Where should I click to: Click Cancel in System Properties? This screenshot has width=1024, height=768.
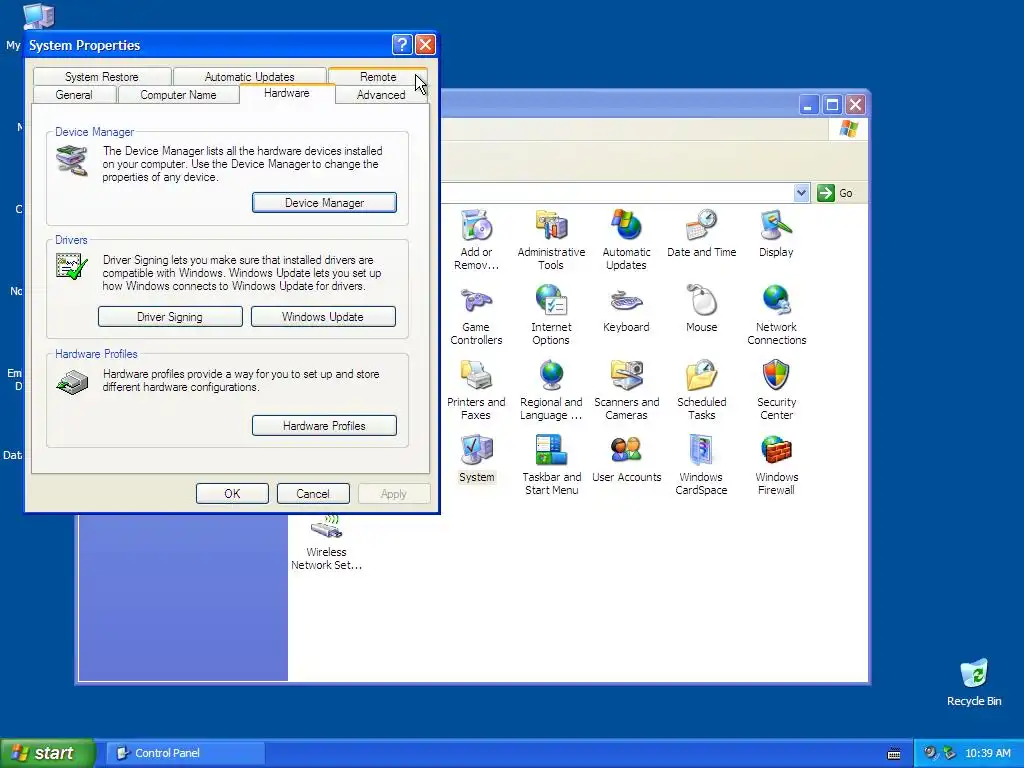coord(313,494)
